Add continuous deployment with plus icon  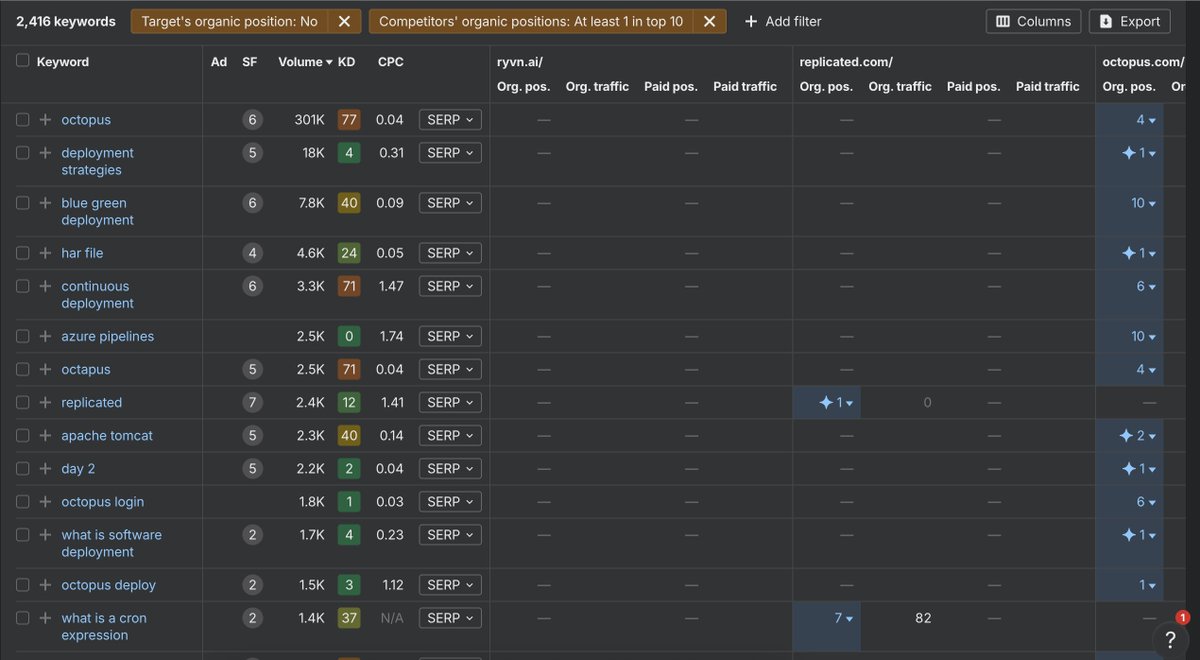tap(45, 286)
